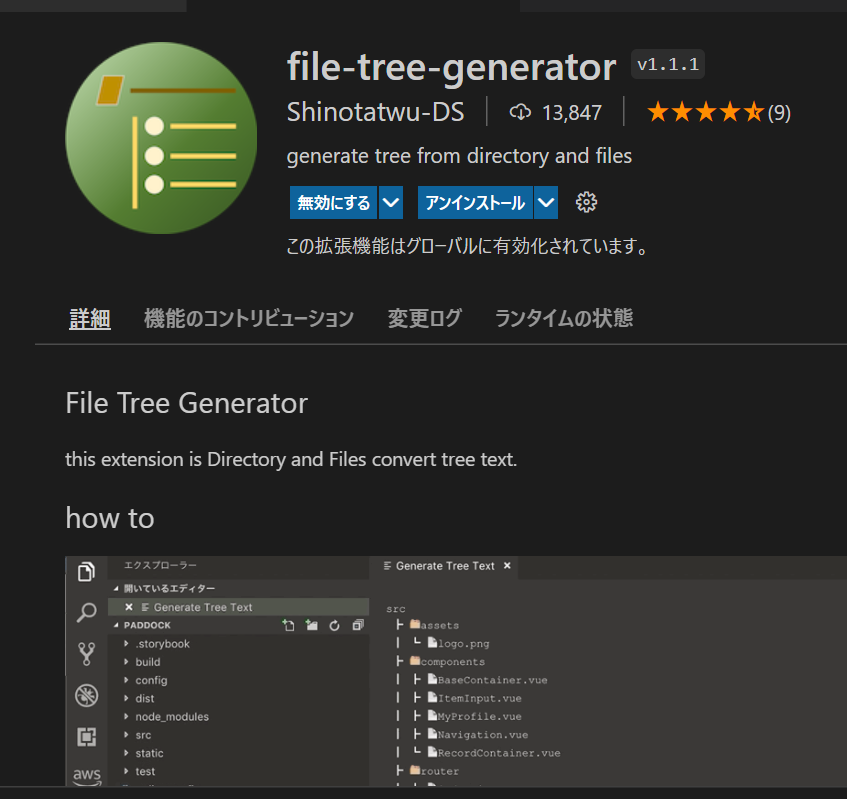847x799 pixels.
Task: Click the how to heading
Action: click(x=110, y=518)
